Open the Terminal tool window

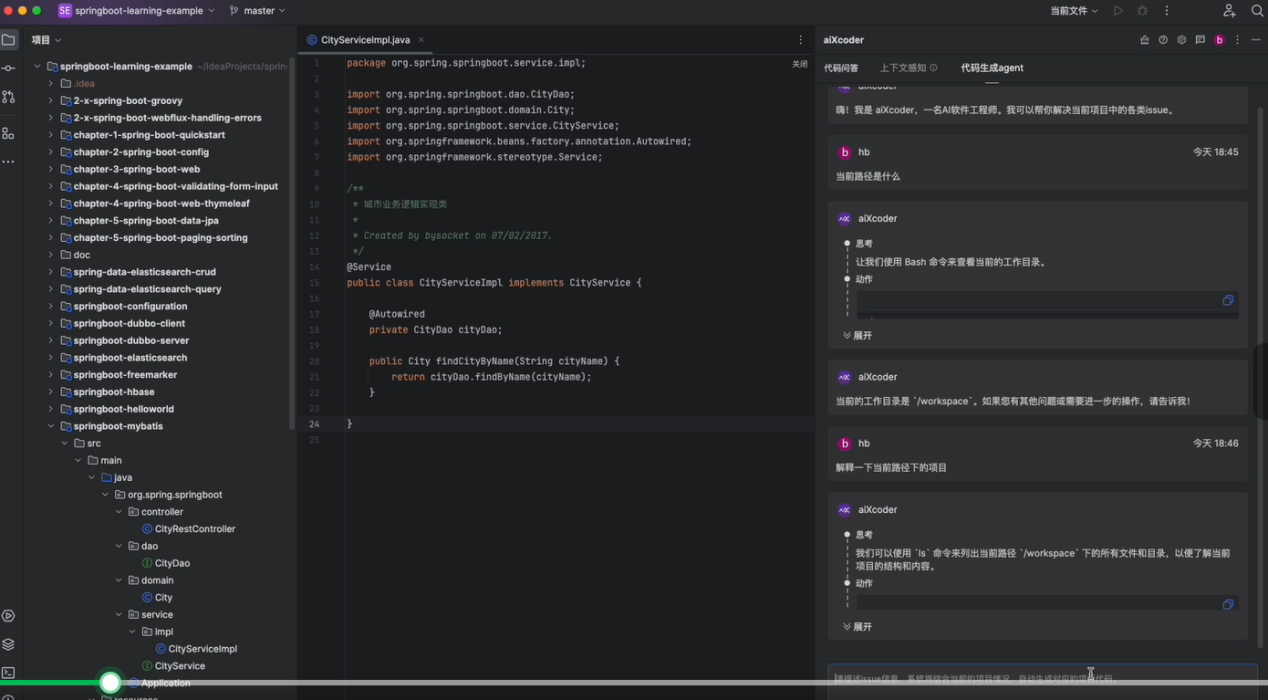click(x=9, y=673)
